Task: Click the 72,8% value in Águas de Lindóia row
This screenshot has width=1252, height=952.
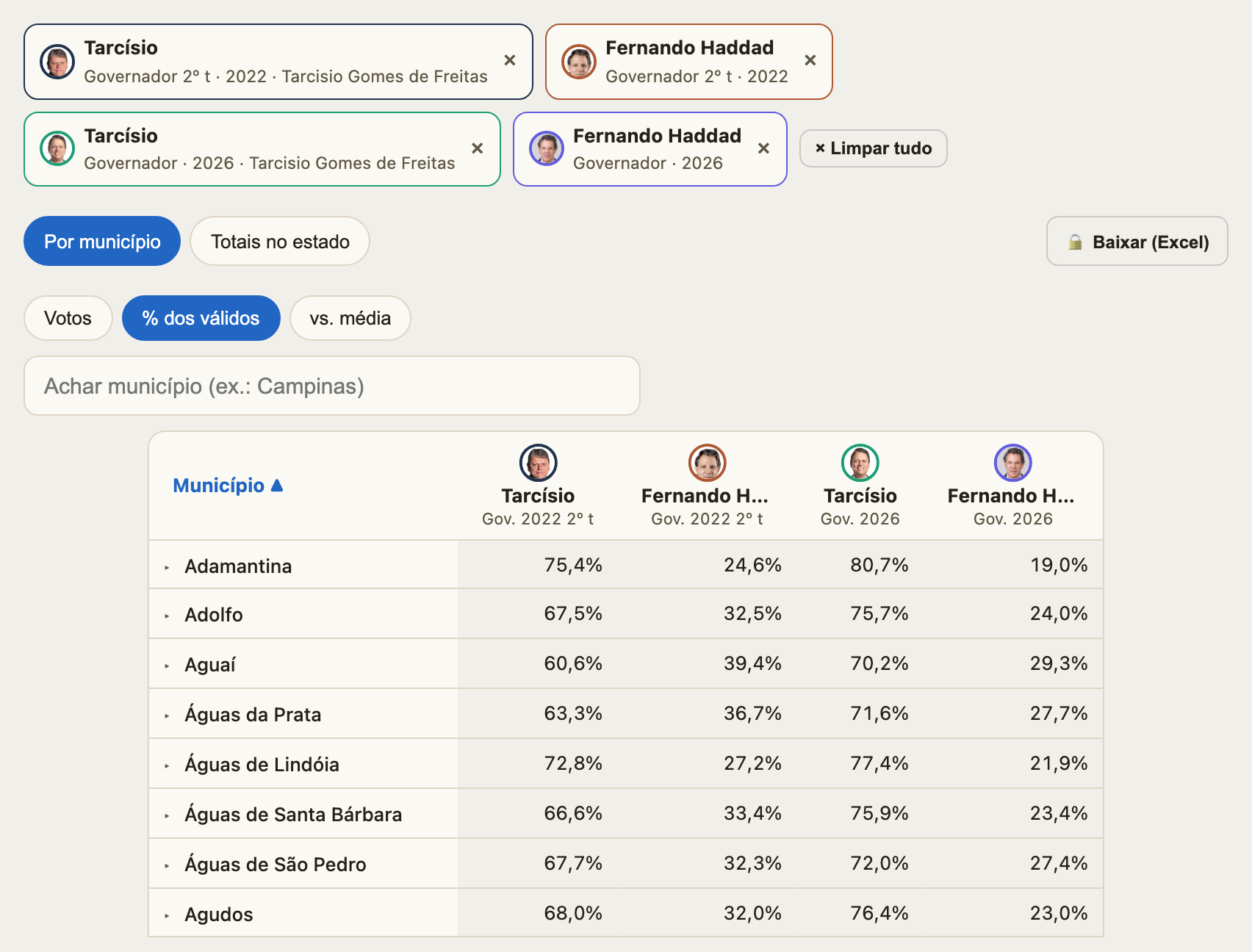Action: coord(573,762)
